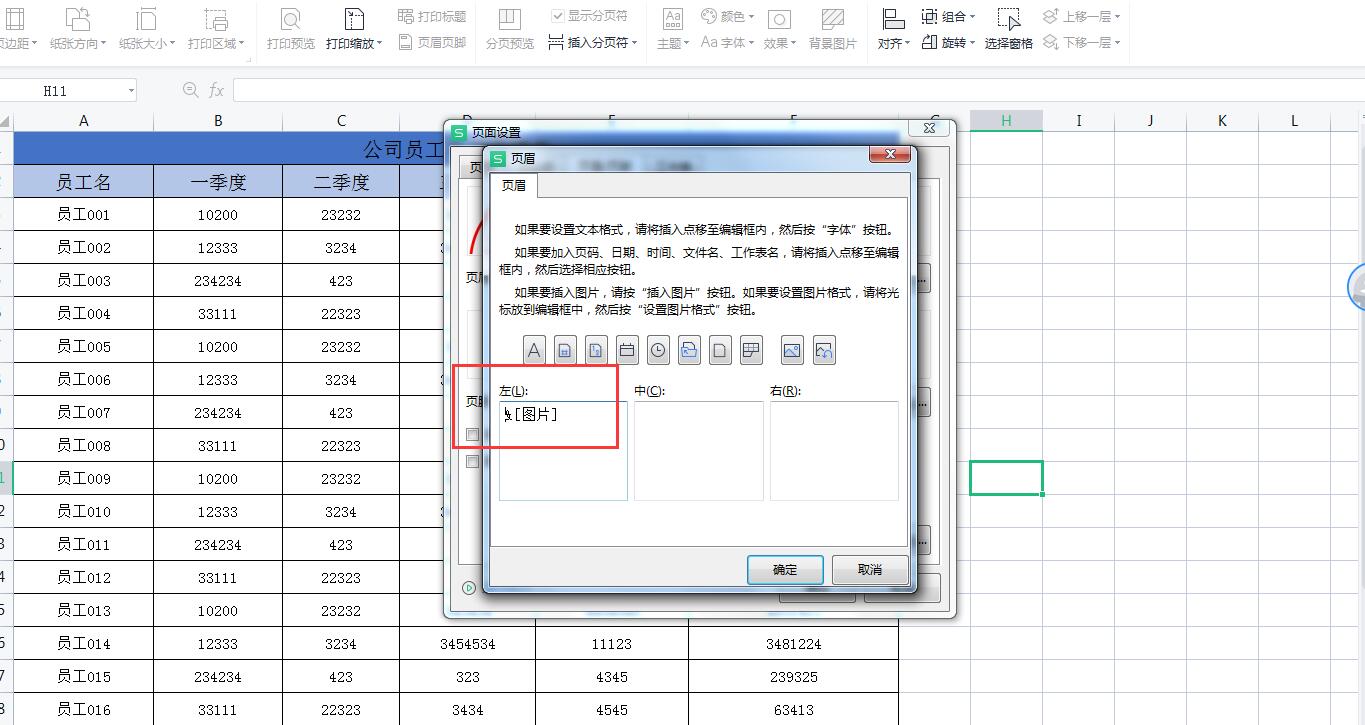Click the 左(L) header edit box

(563, 450)
